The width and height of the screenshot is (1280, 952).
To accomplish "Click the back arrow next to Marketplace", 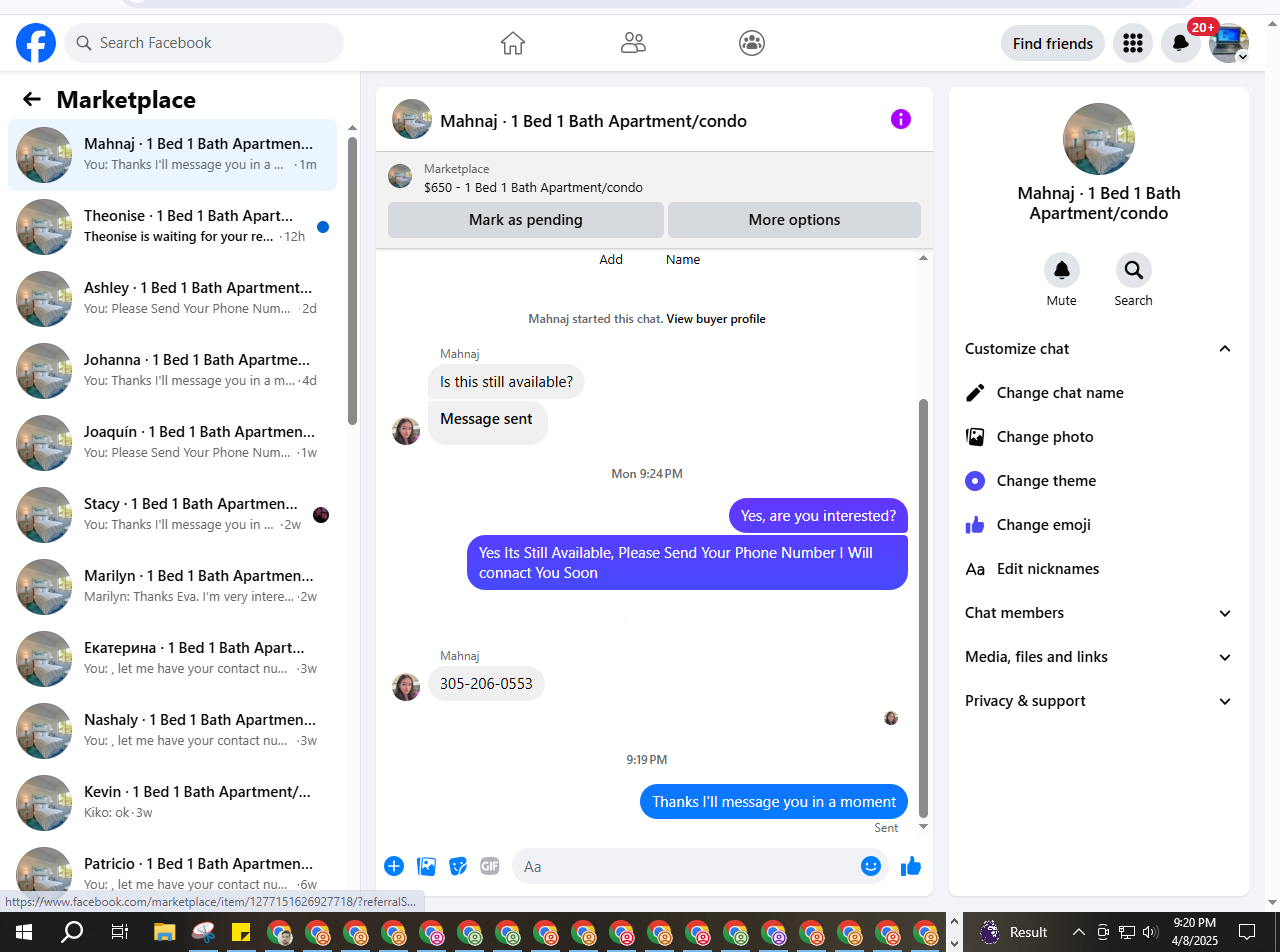I will [32, 99].
